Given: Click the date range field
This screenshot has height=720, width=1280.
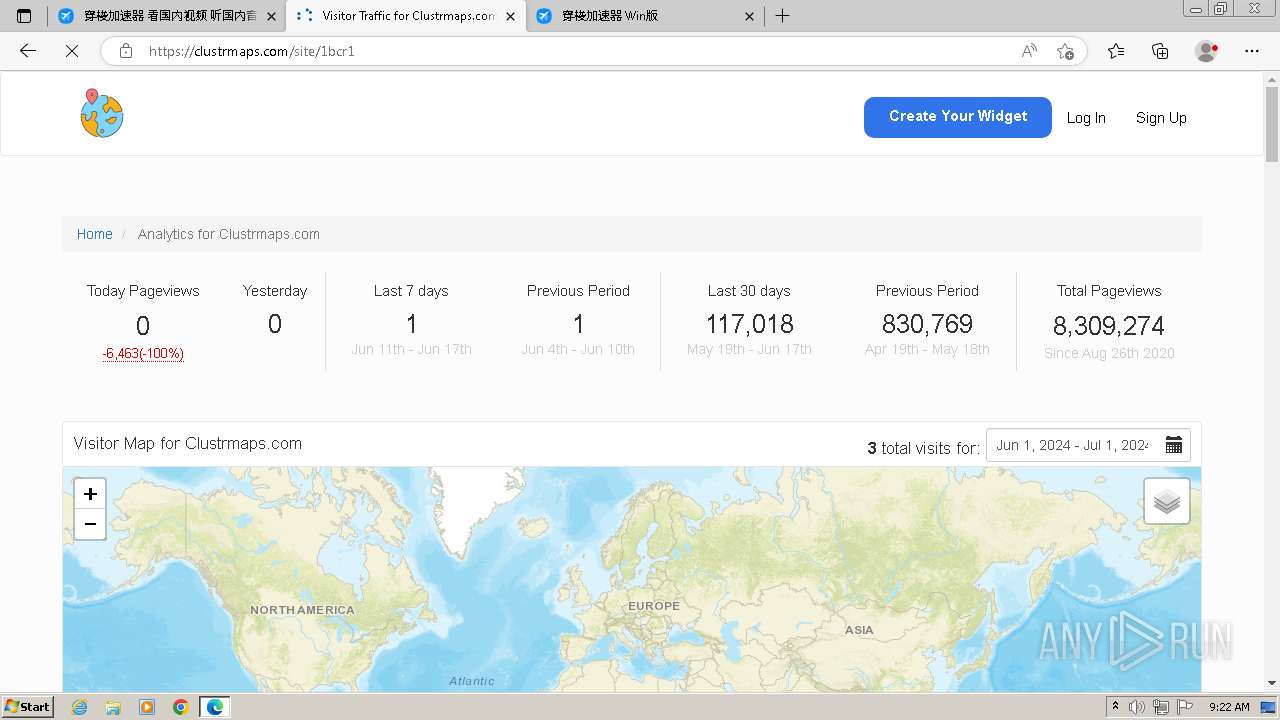Looking at the screenshot, I should [x=1071, y=446].
